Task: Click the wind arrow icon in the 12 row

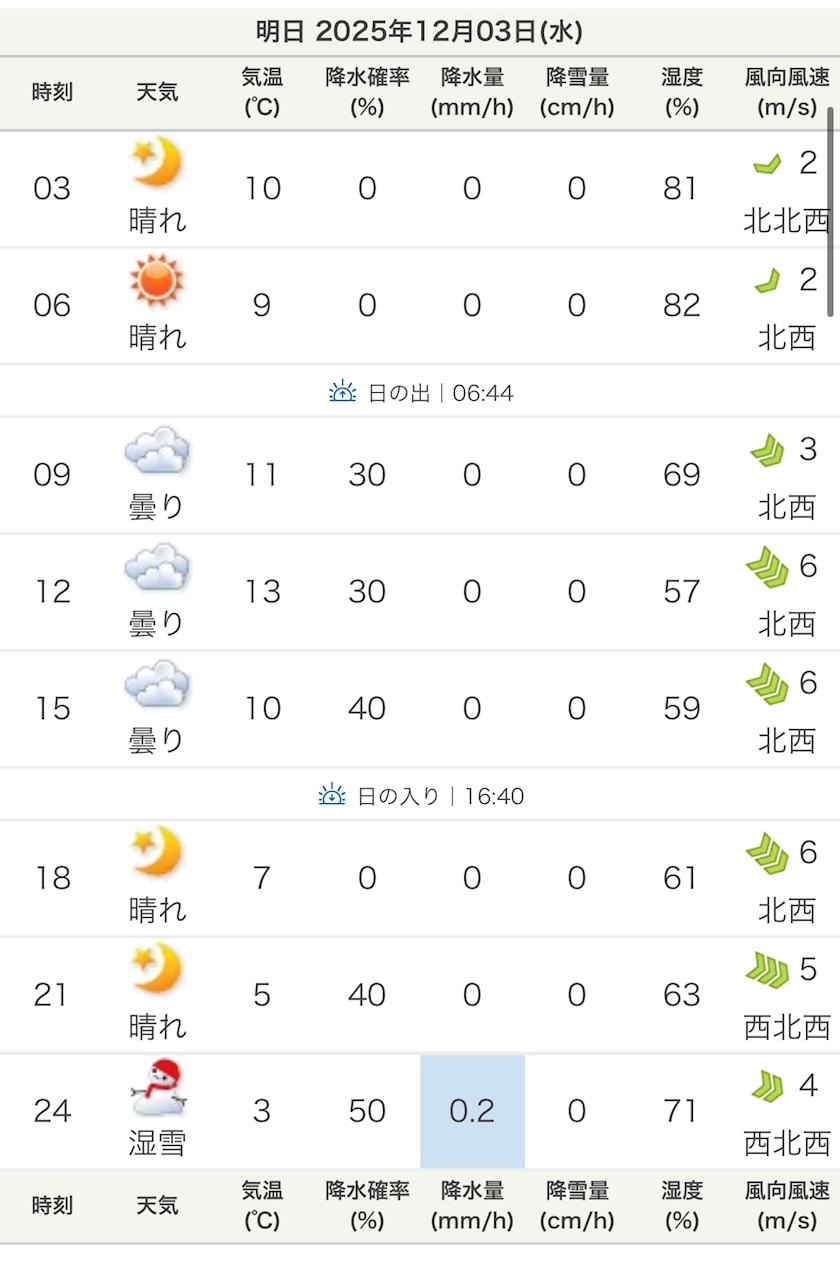Action: [767, 568]
